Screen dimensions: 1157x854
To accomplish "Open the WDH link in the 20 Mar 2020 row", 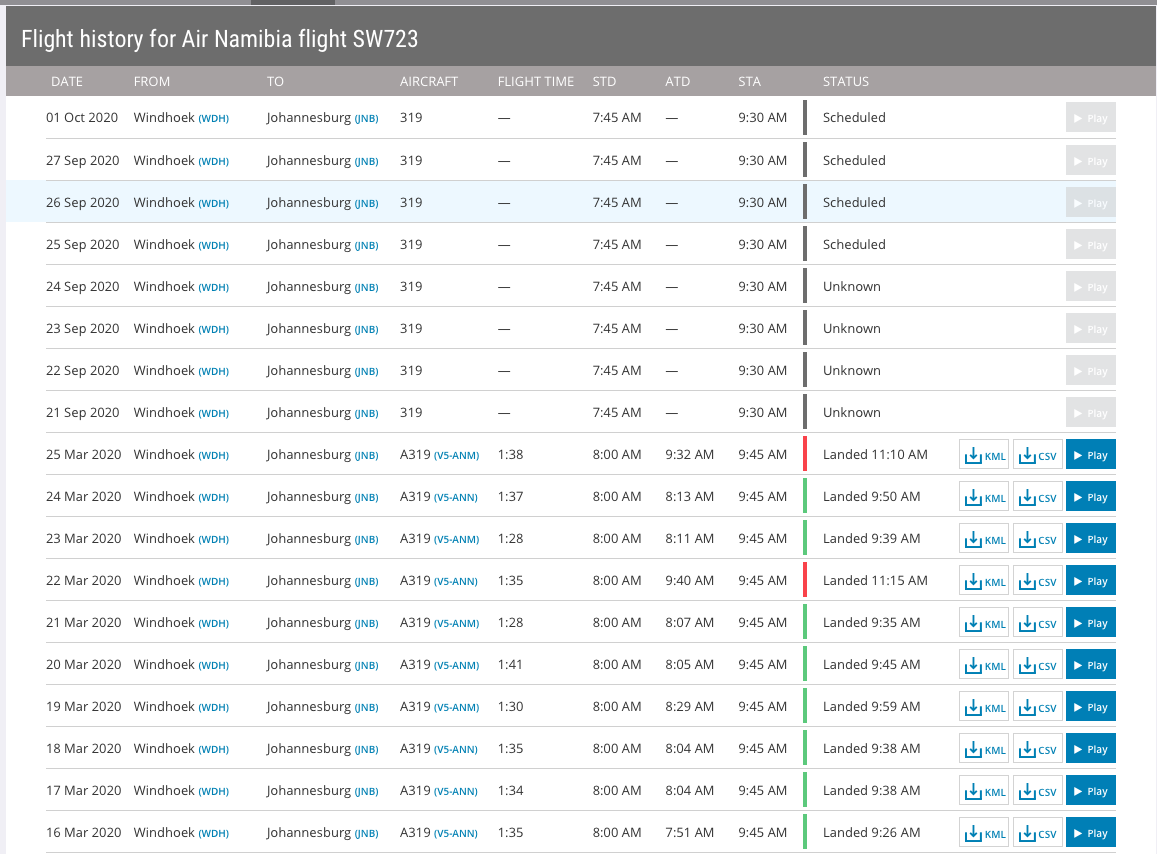I will click(x=213, y=667).
